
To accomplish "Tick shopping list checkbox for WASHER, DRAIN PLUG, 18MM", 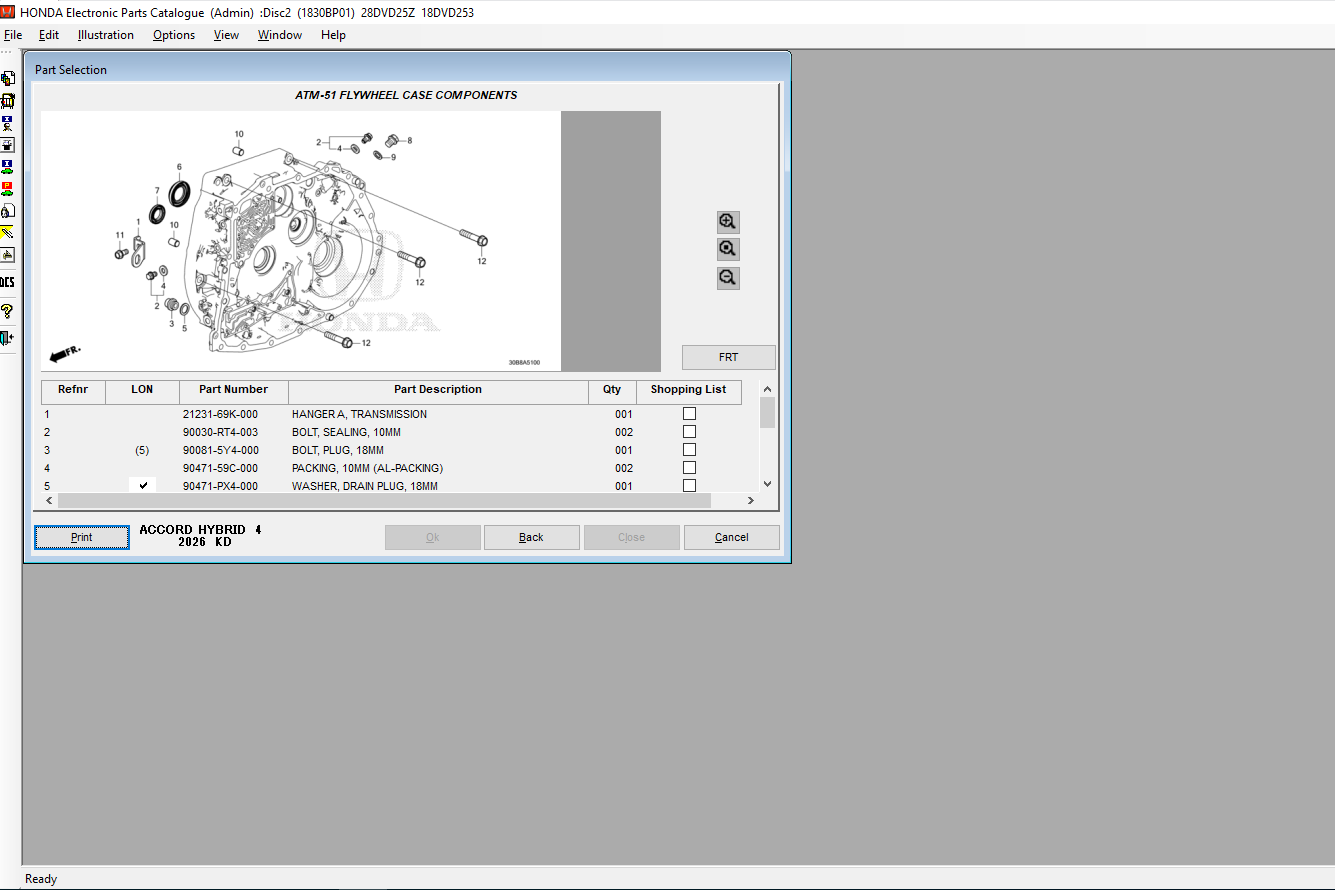I will click(x=689, y=486).
